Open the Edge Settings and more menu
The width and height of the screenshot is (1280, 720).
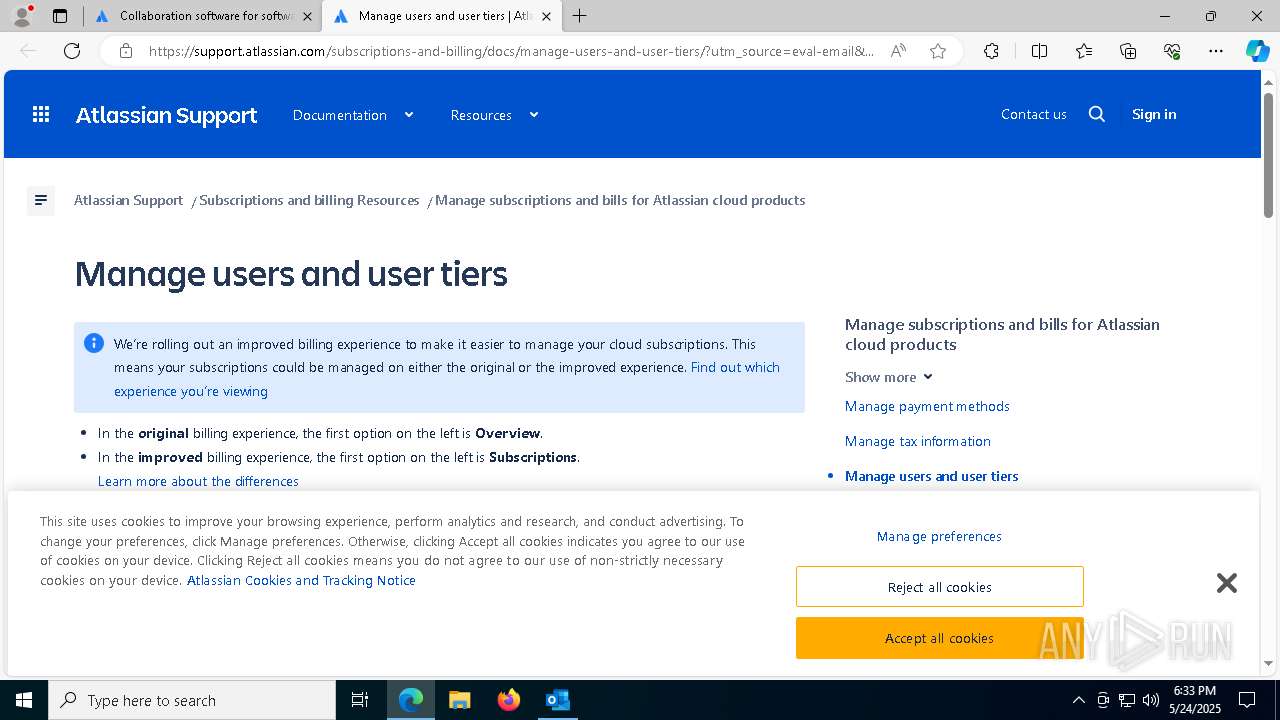point(1216,51)
